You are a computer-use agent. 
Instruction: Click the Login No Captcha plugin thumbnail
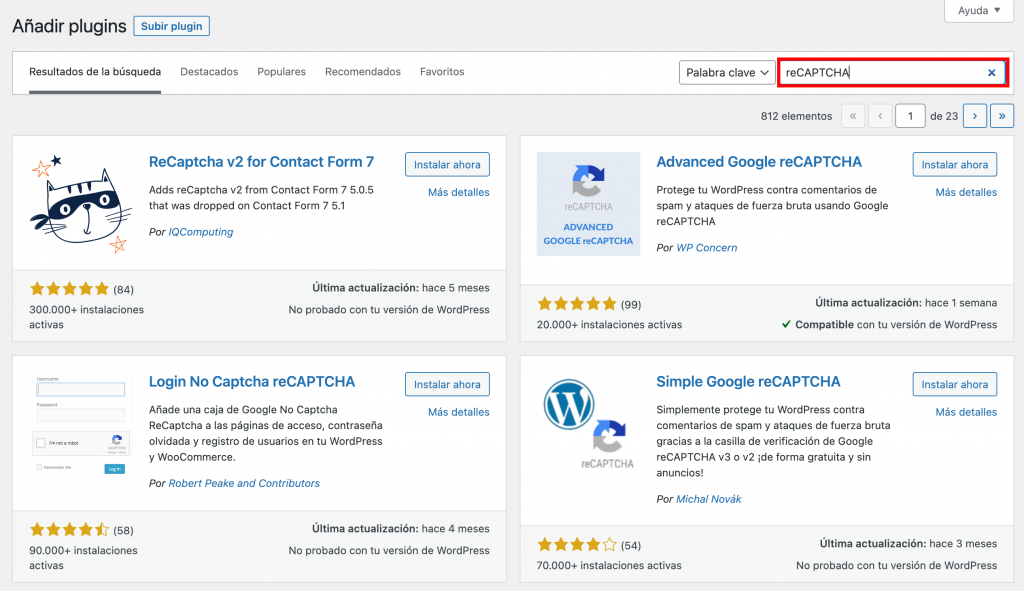81,424
